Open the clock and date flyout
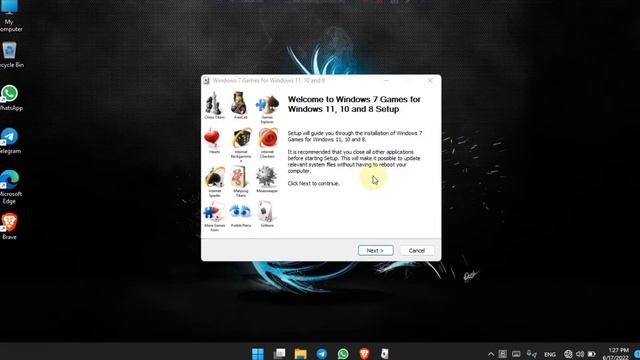The image size is (640, 360). click(x=616, y=354)
